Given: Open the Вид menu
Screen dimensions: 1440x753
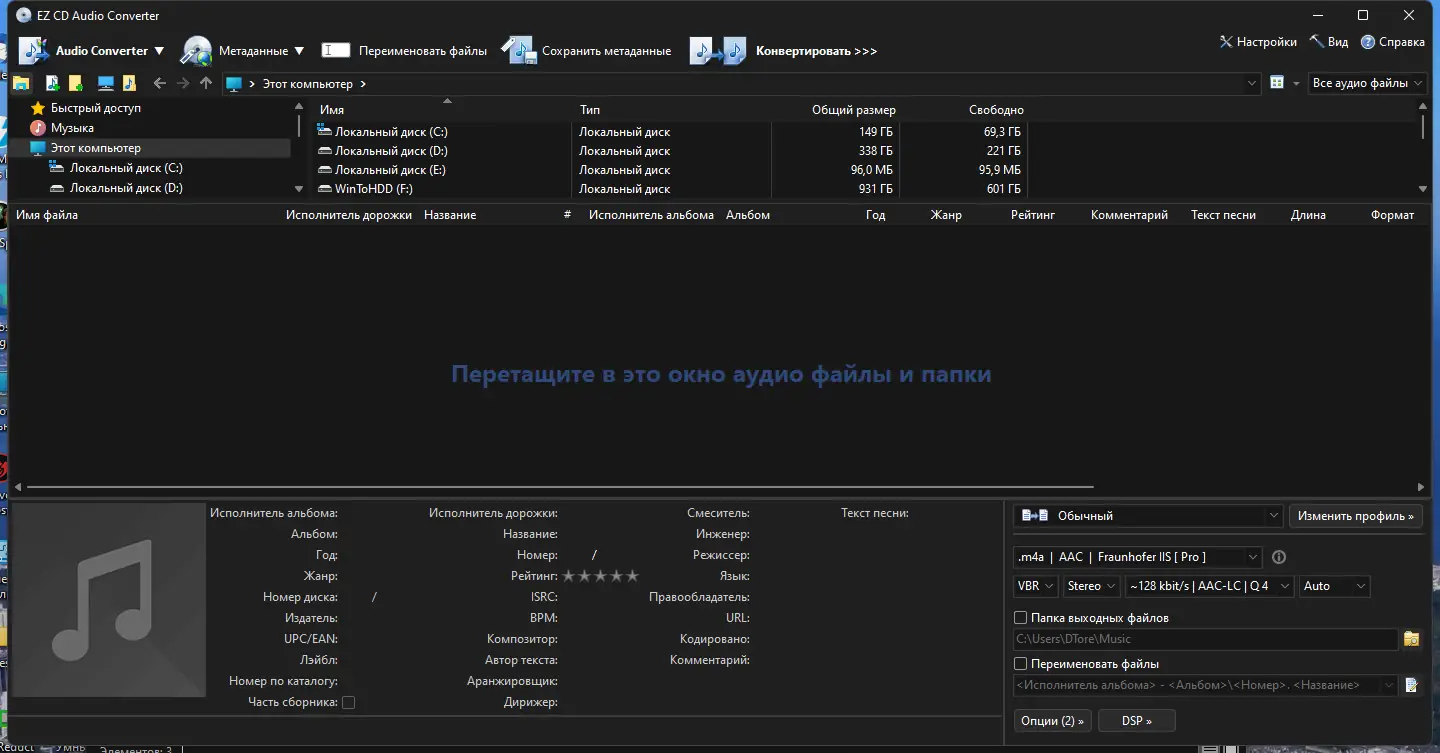Looking at the screenshot, I should pyautogui.click(x=1328, y=42).
